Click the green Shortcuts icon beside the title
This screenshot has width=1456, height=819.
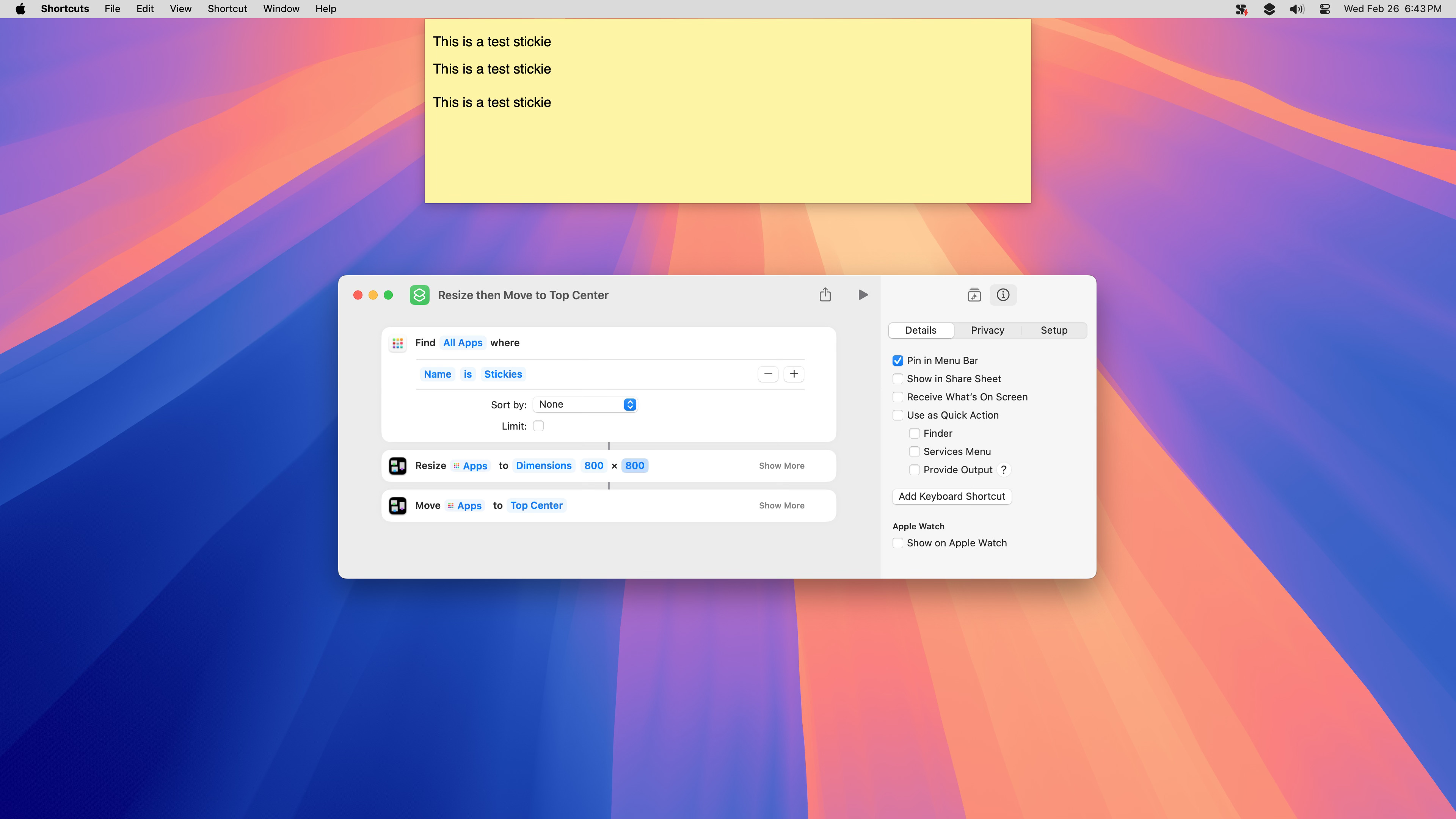[419, 295]
